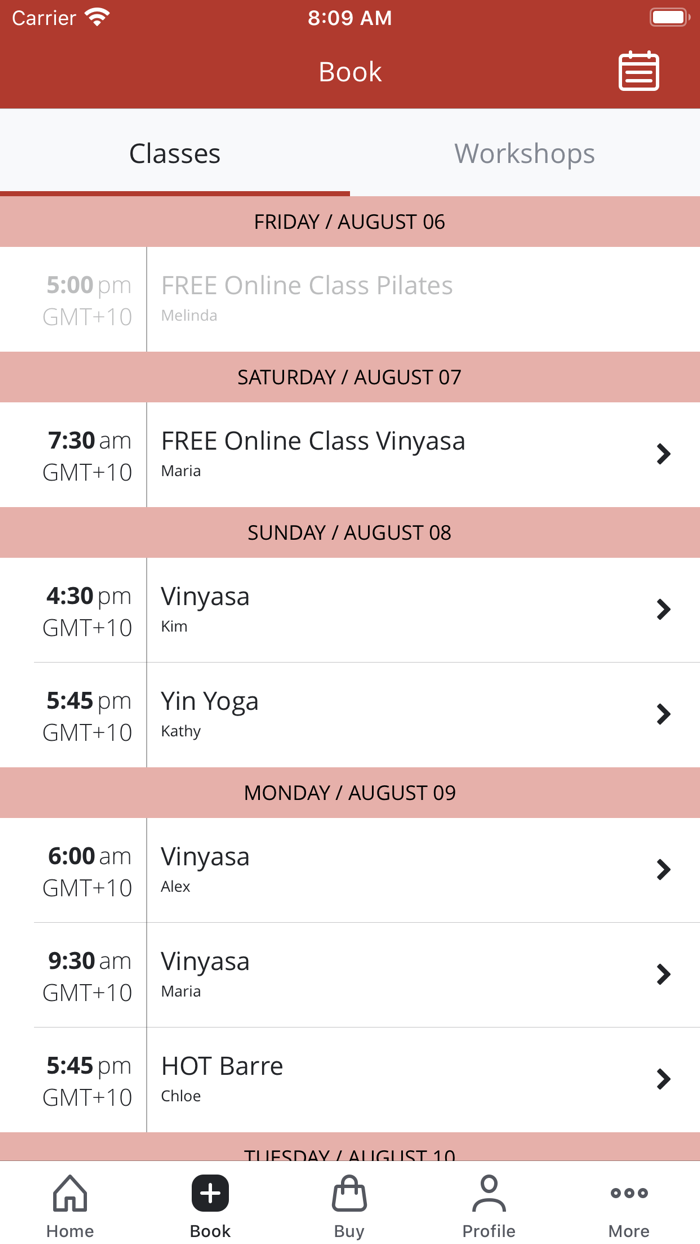The image size is (700, 1244).
Task: Switch to the Workshops tab
Action: point(524,153)
